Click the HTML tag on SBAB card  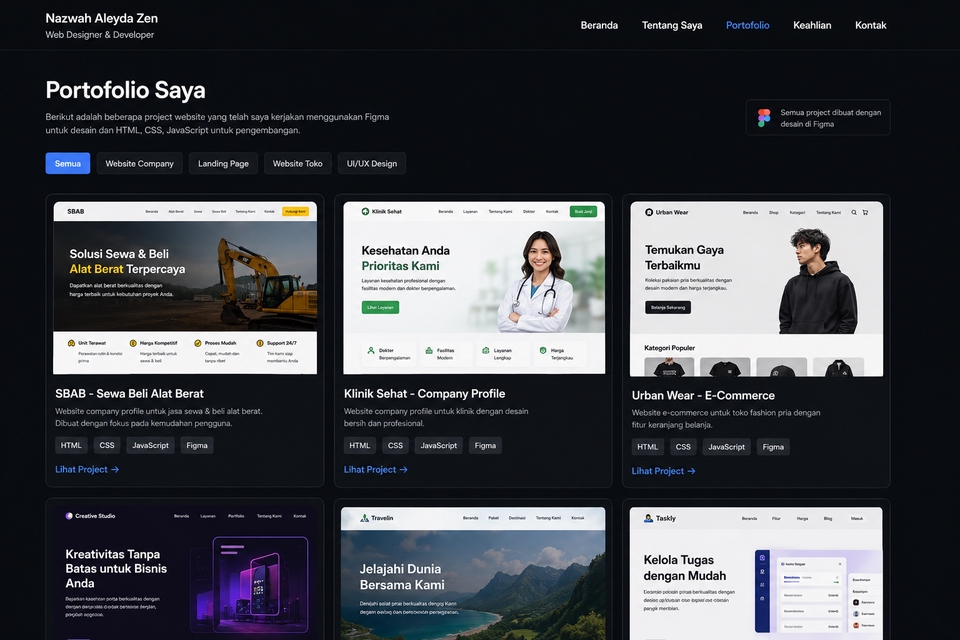pos(71,445)
